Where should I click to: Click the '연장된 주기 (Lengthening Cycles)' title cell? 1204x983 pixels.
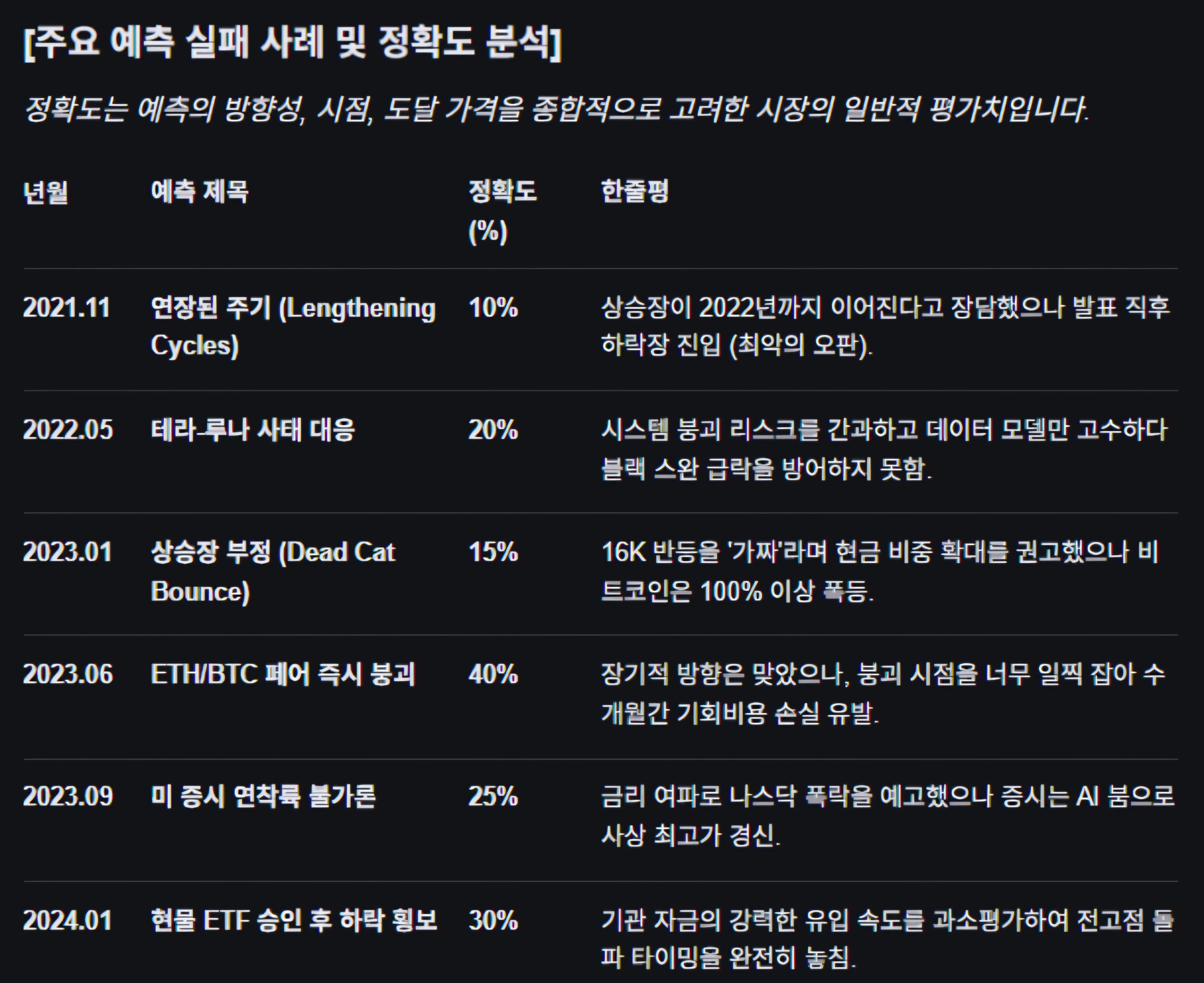click(292, 326)
